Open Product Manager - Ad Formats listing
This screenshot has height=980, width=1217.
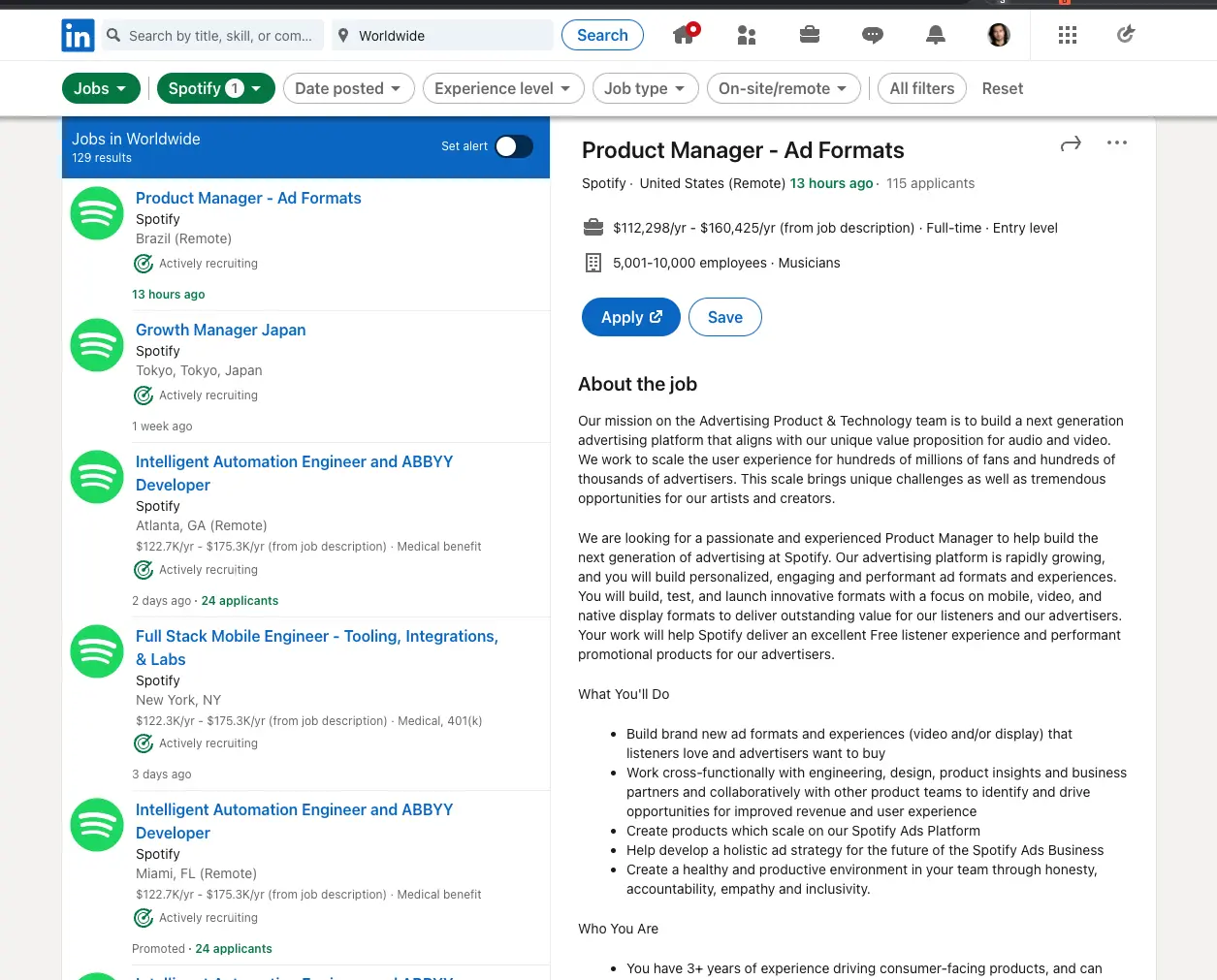coord(248,198)
